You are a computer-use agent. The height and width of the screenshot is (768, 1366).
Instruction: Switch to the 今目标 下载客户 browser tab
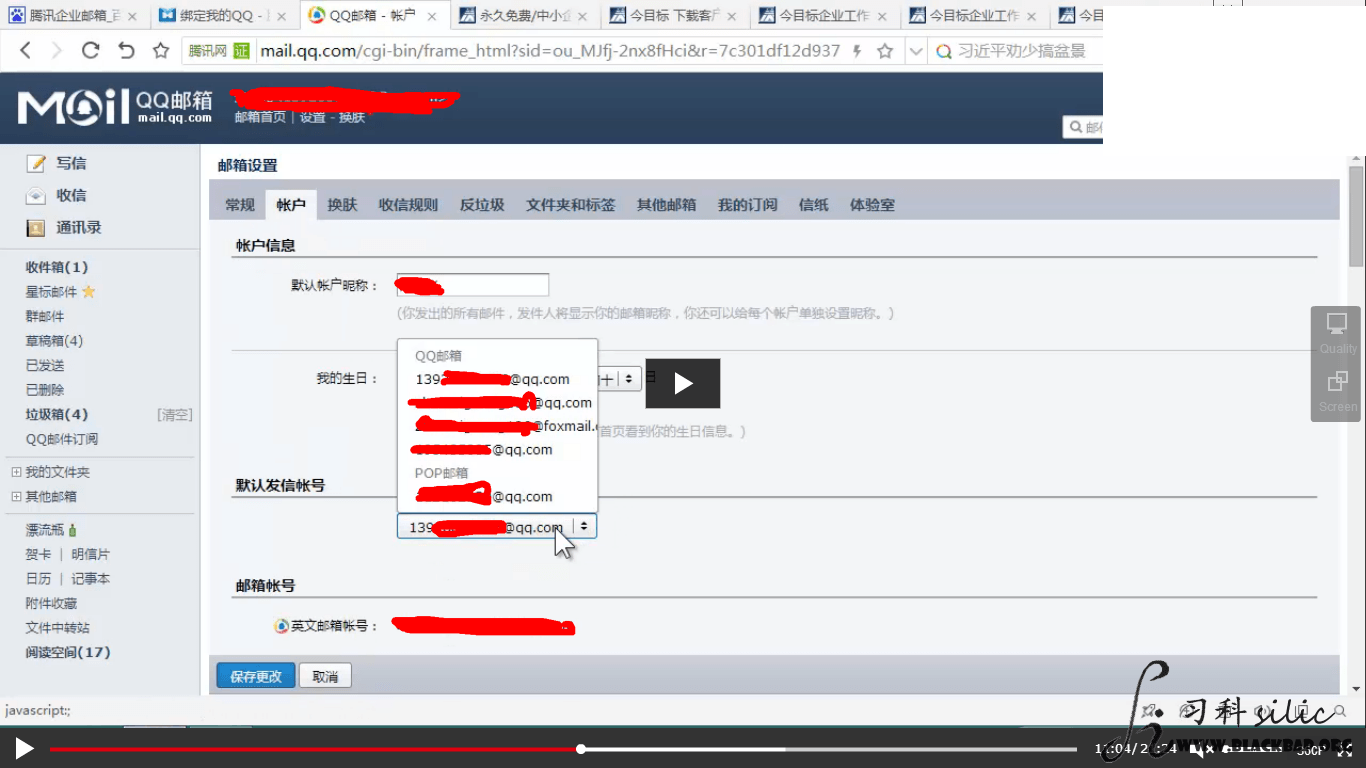click(x=675, y=16)
